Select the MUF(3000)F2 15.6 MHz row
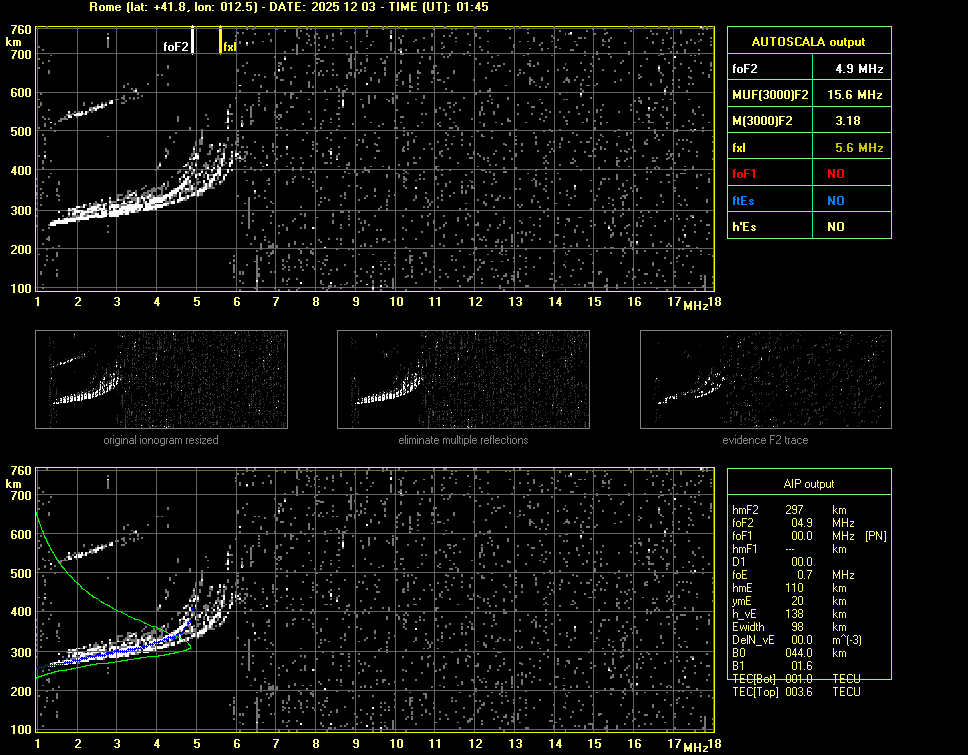The height and width of the screenshot is (755, 968). [x=808, y=95]
